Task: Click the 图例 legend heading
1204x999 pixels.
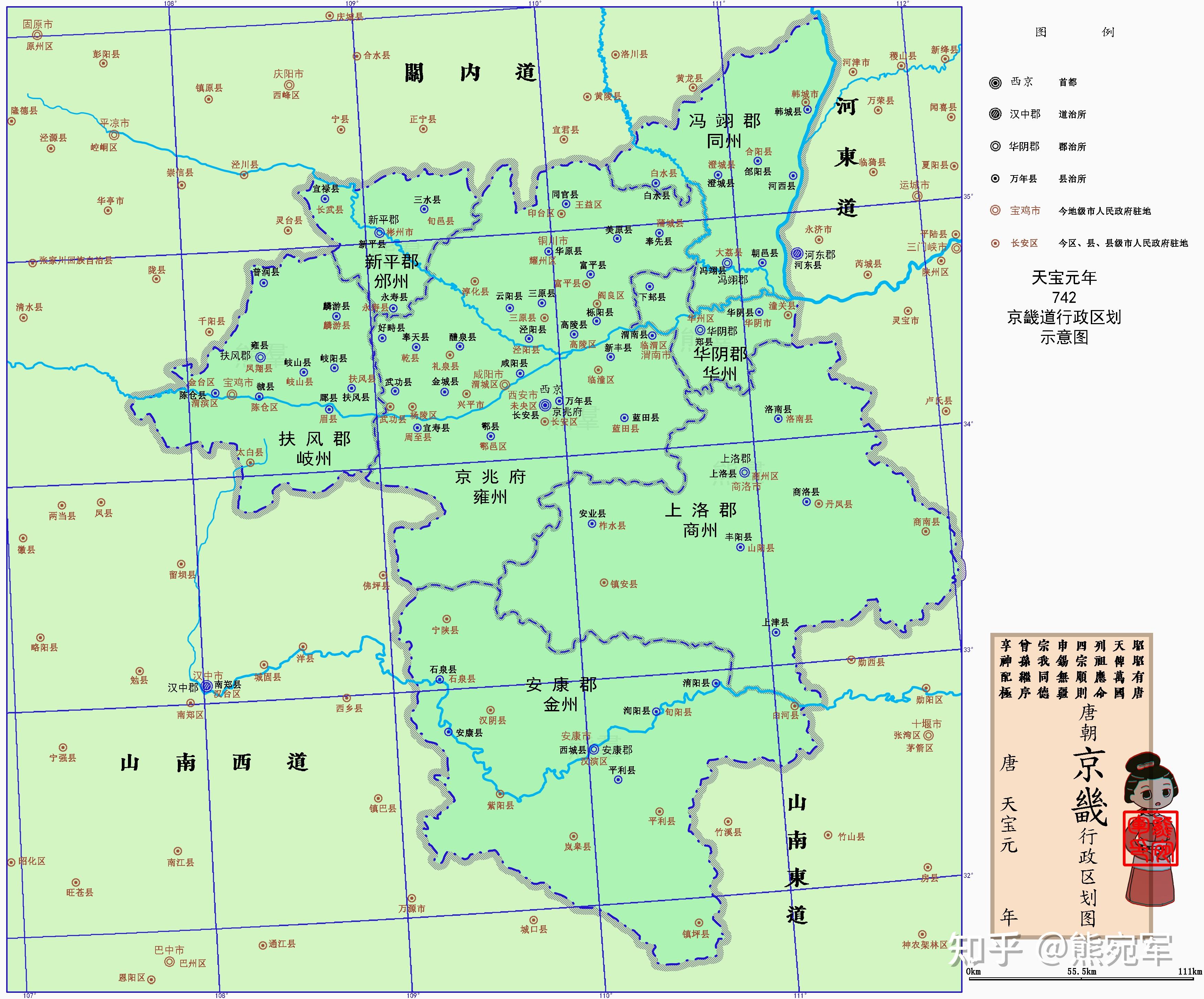Action: (x=1074, y=32)
